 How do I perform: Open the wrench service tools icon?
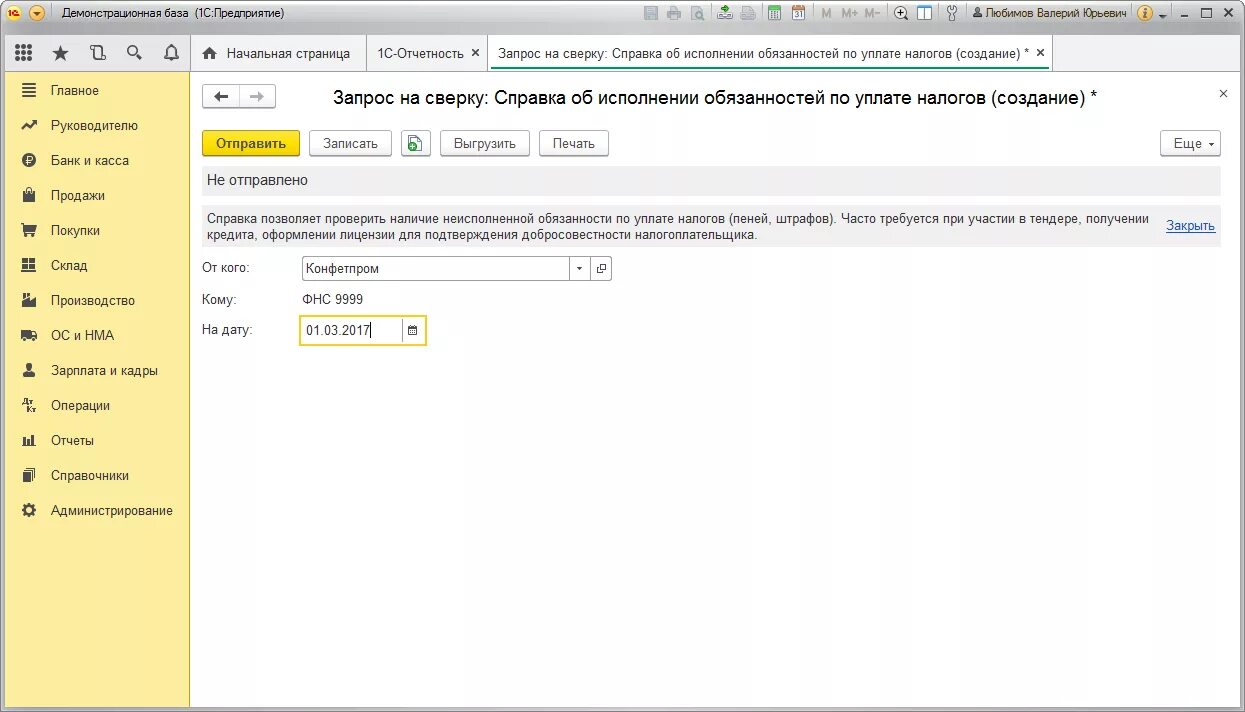pyautogui.click(x=951, y=13)
